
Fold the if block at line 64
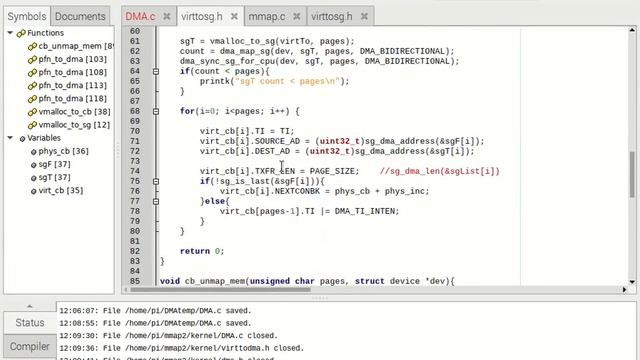(156, 71)
